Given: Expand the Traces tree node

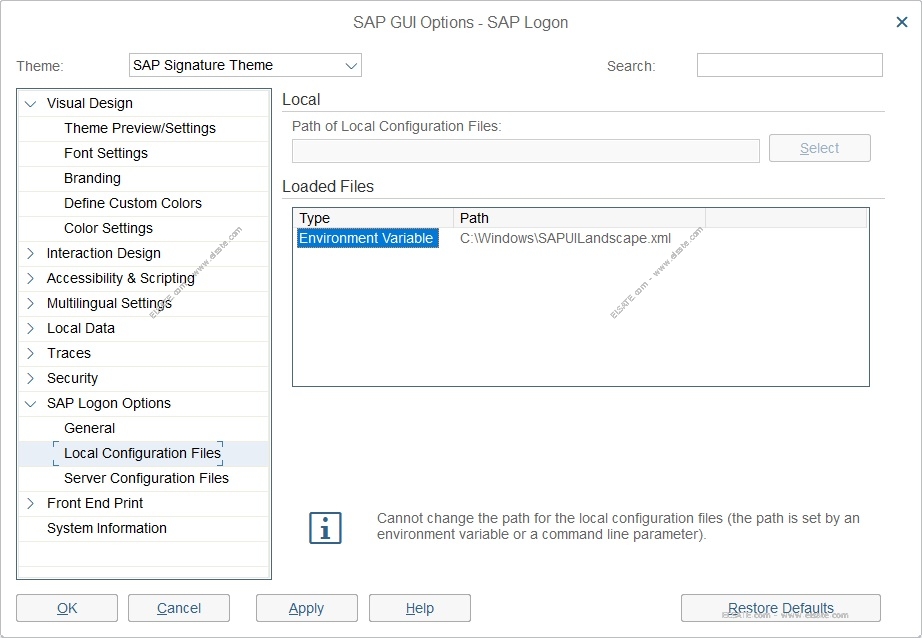Looking at the screenshot, I should (x=31, y=353).
